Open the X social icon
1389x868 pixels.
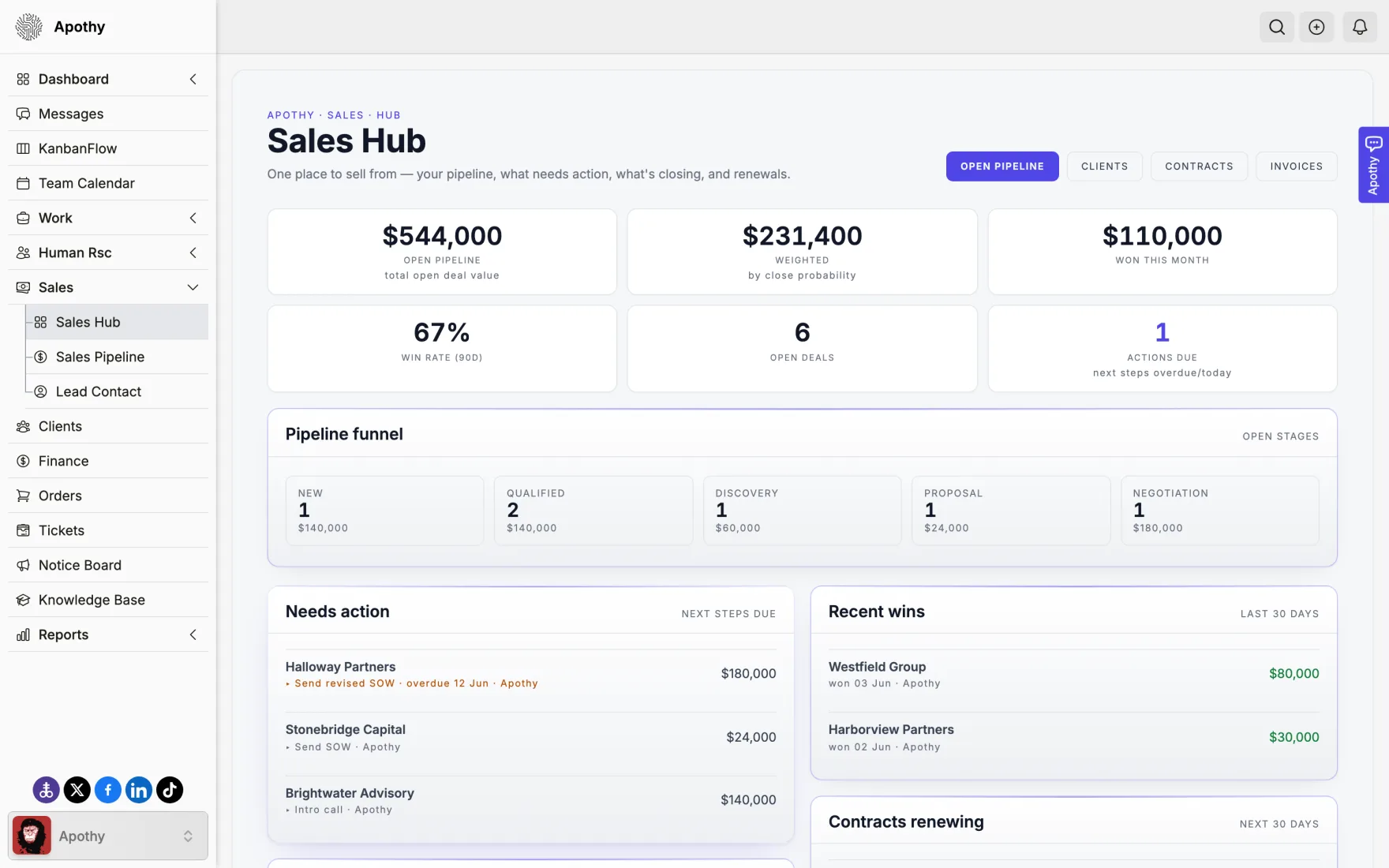pyautogui.click(x=77, y=790)
